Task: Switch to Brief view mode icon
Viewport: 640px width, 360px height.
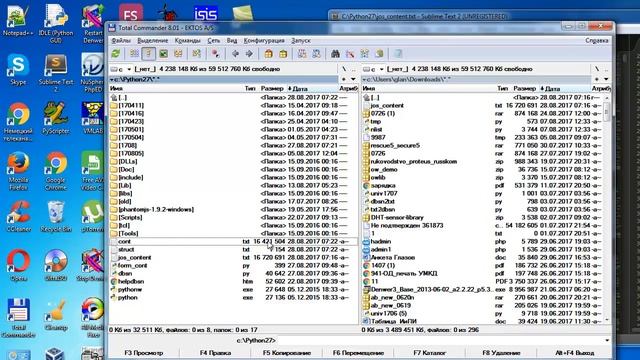Action: (134, 53)
